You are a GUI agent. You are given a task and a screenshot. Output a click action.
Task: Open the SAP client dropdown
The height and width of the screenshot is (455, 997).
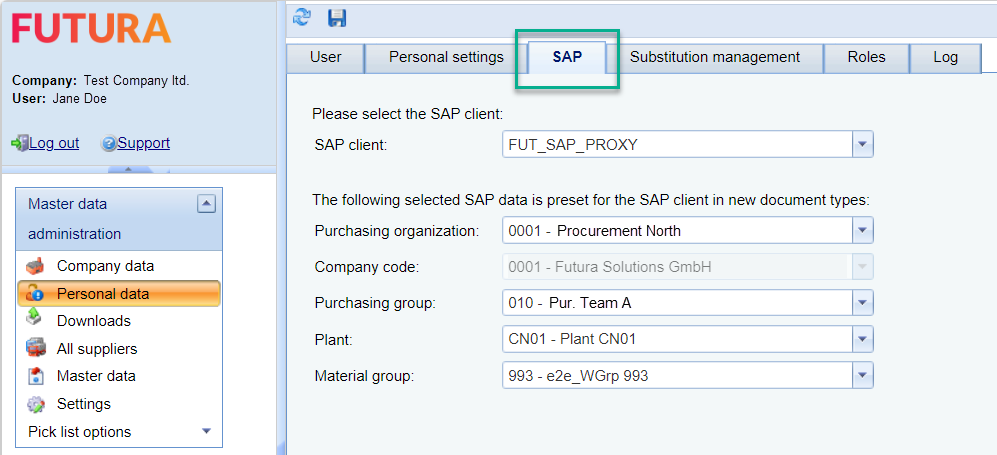[862, 145]
